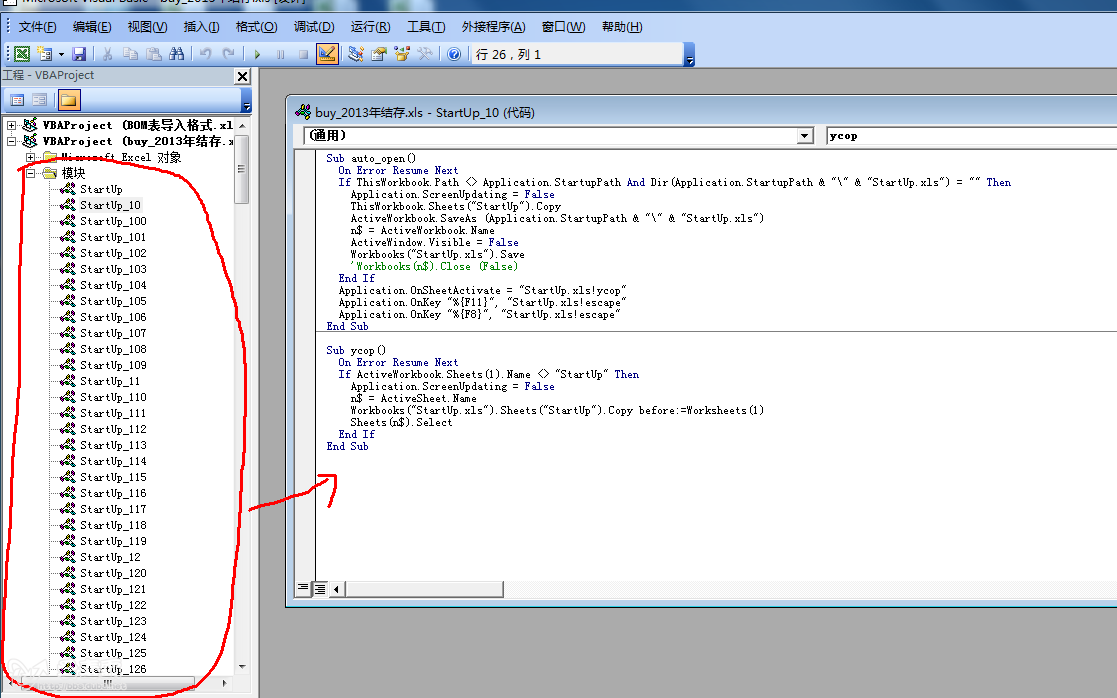Open Find with the binoculars icon
1117x698 pixels.
point(177,54)
